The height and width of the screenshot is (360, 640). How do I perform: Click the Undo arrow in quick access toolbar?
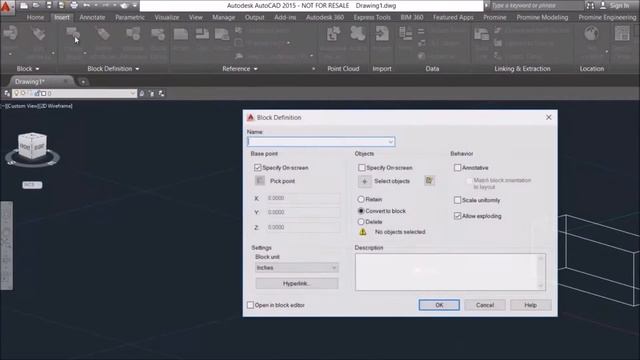coord(87,5)
